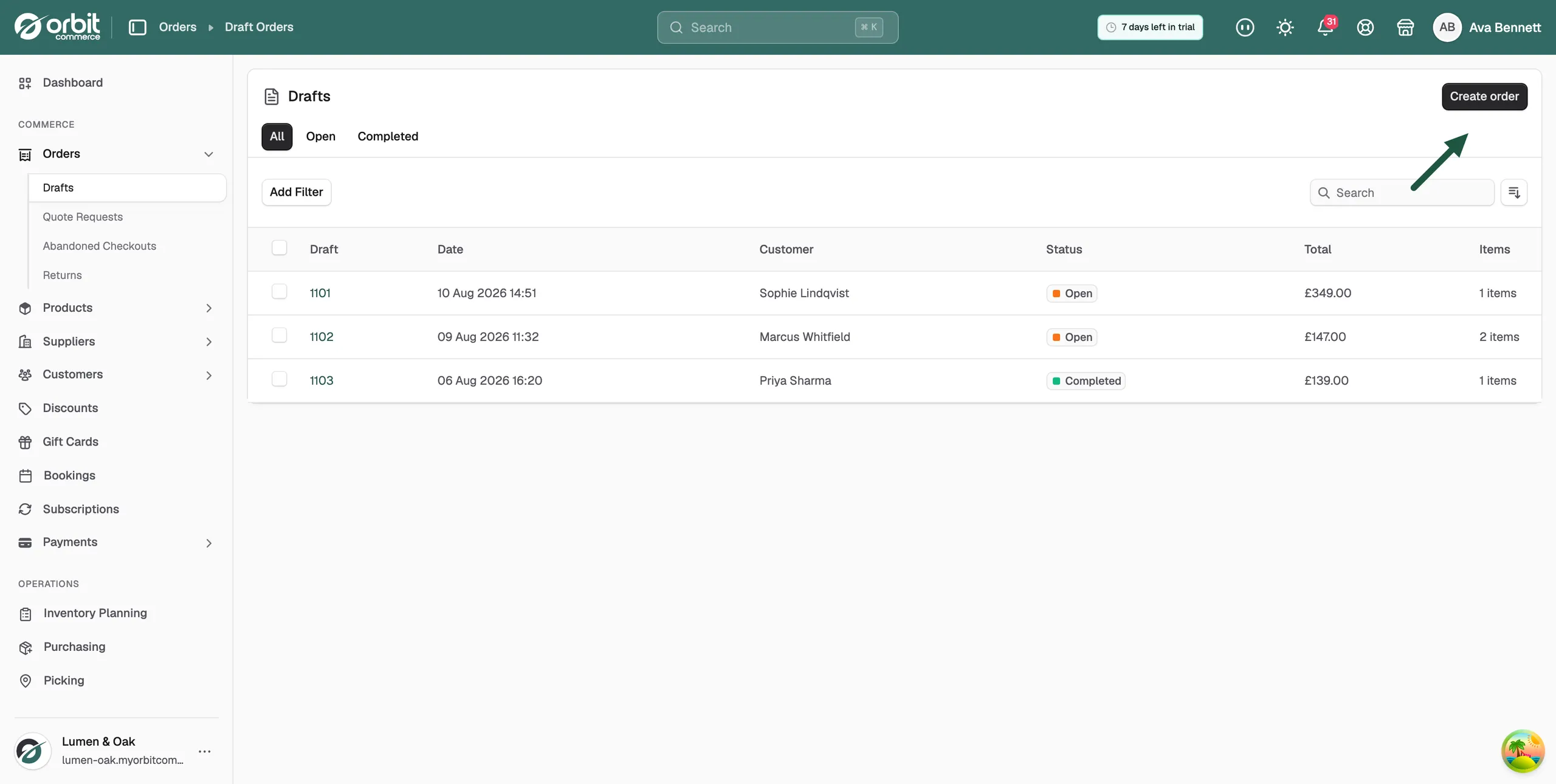1556x784 pixels.
Task: Check the box for draft 1103
Action: [x=279, y=379]
